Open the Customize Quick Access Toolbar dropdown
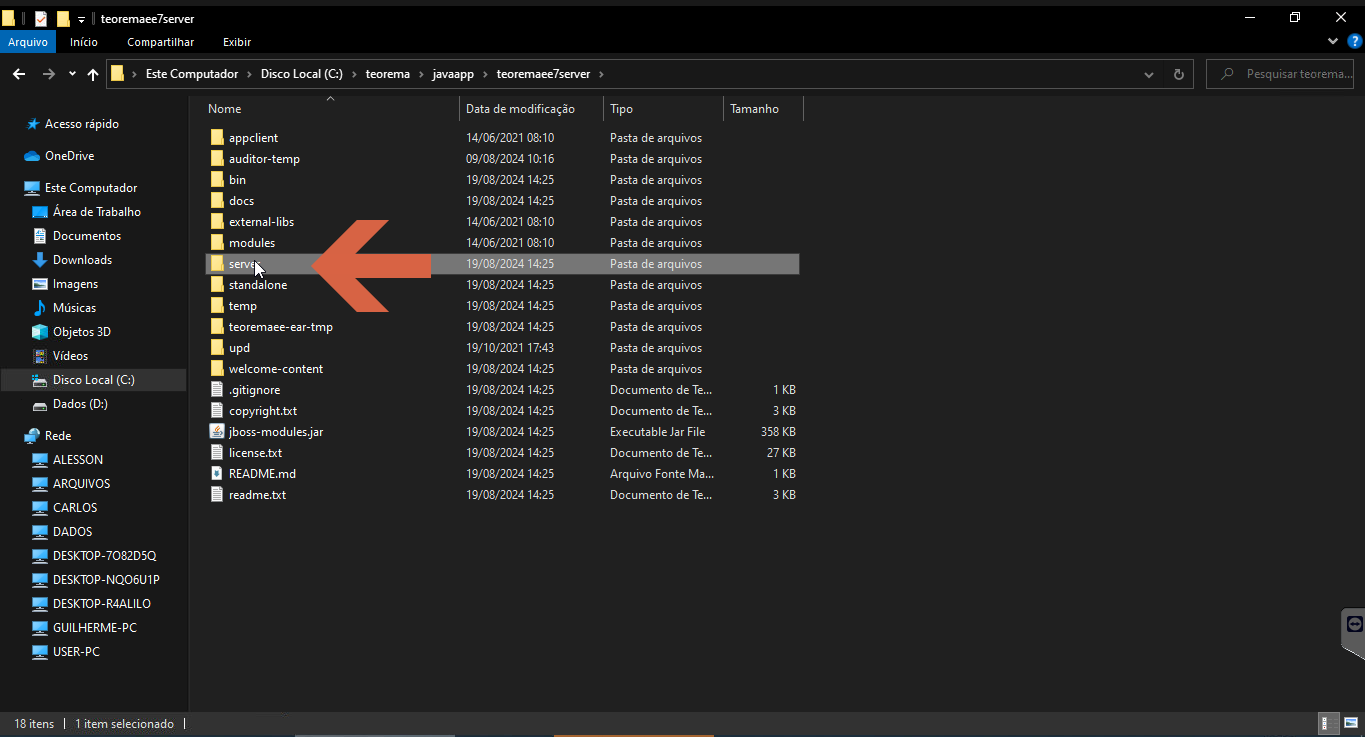The height and width of the screenshot is (737, 1365). point(82,19)
